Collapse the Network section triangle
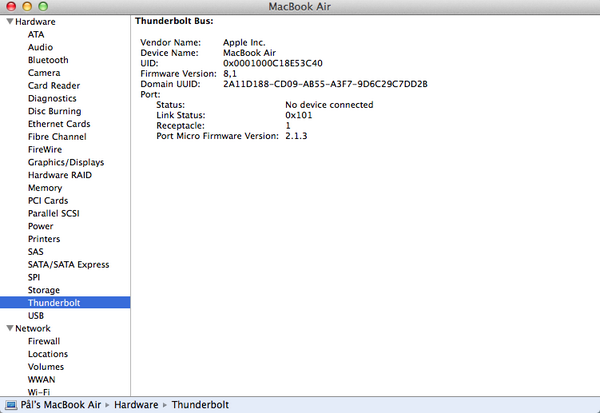The image size is (600, 413). pos(10,328)
